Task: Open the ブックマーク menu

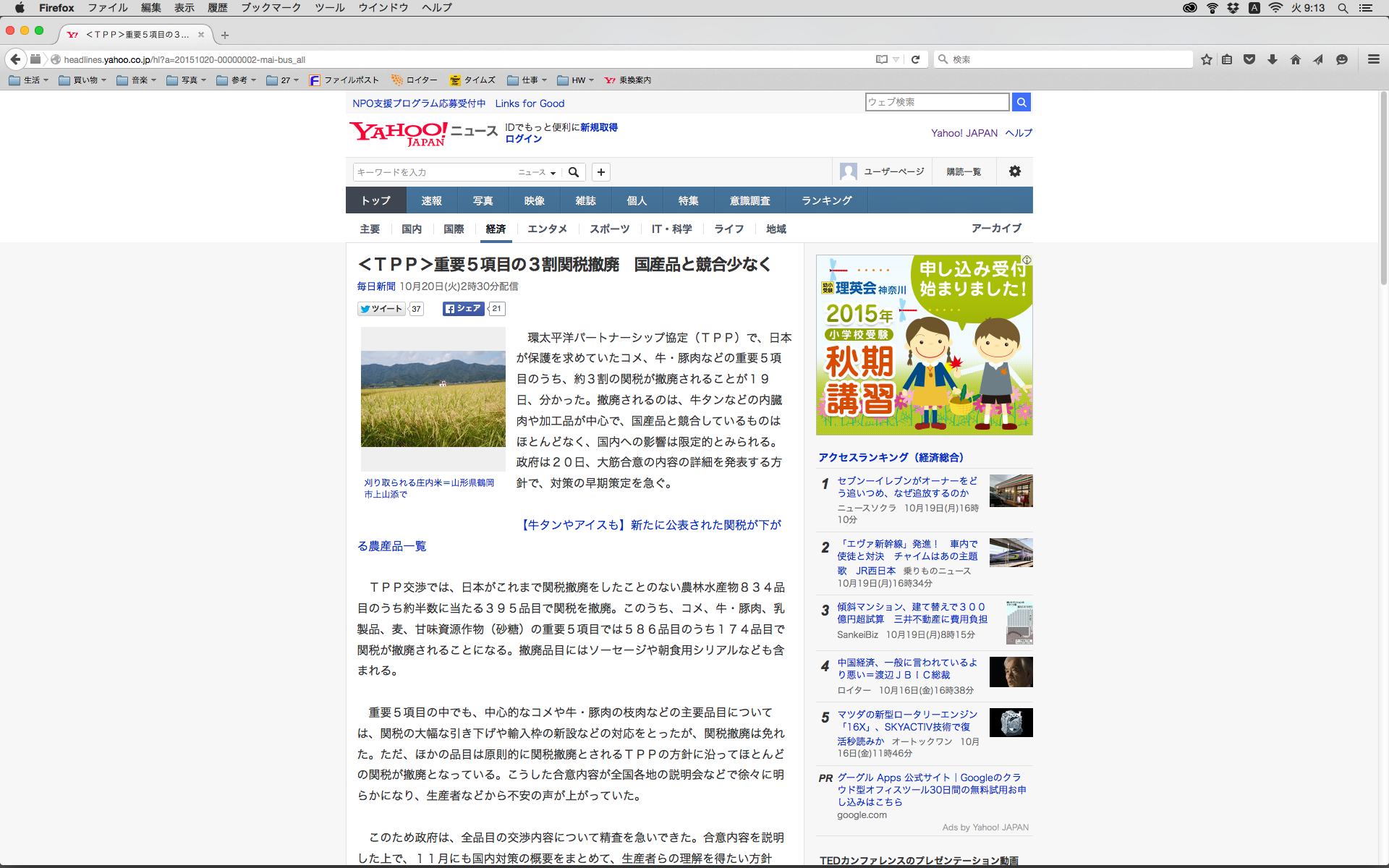Action: tap(271, 7)
